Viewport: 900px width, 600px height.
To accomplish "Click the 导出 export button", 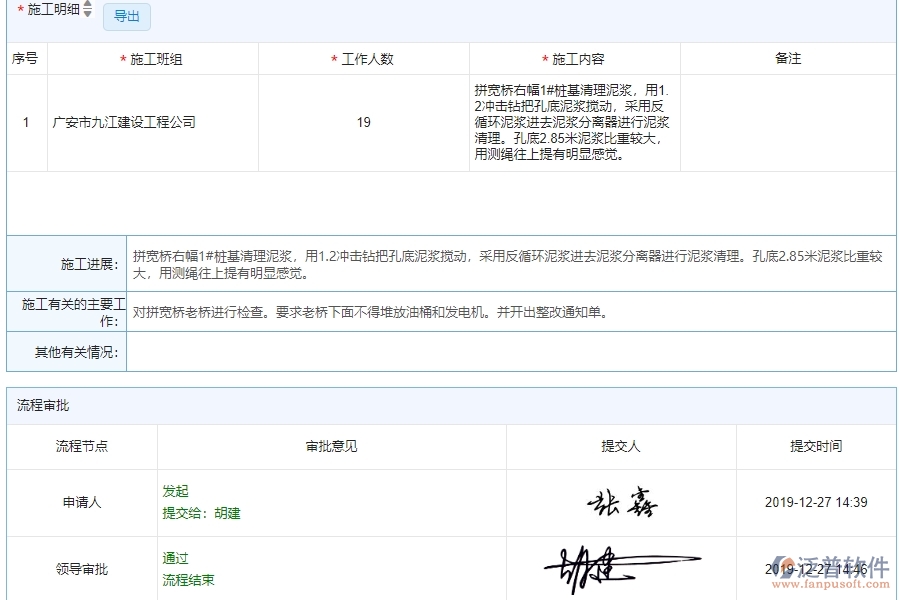I will (127, 17).
